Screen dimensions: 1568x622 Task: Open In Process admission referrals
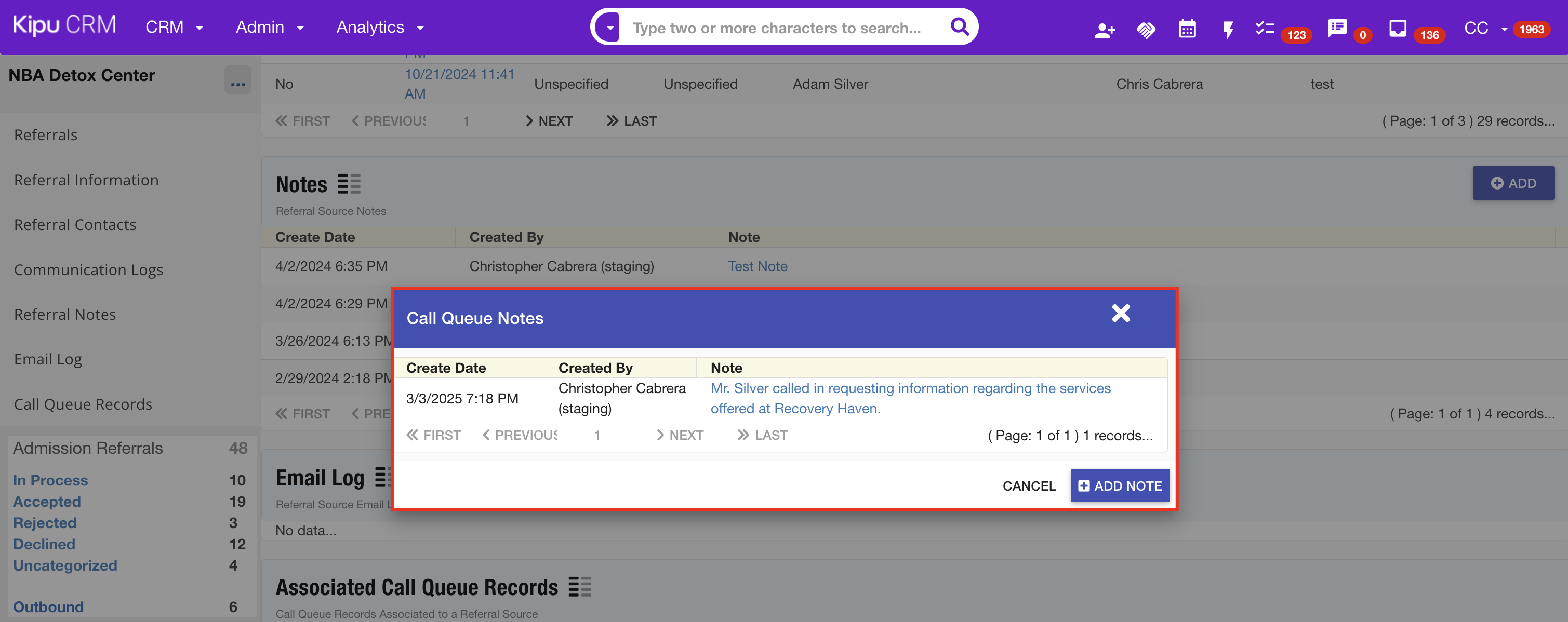click(x=50, y=480)
